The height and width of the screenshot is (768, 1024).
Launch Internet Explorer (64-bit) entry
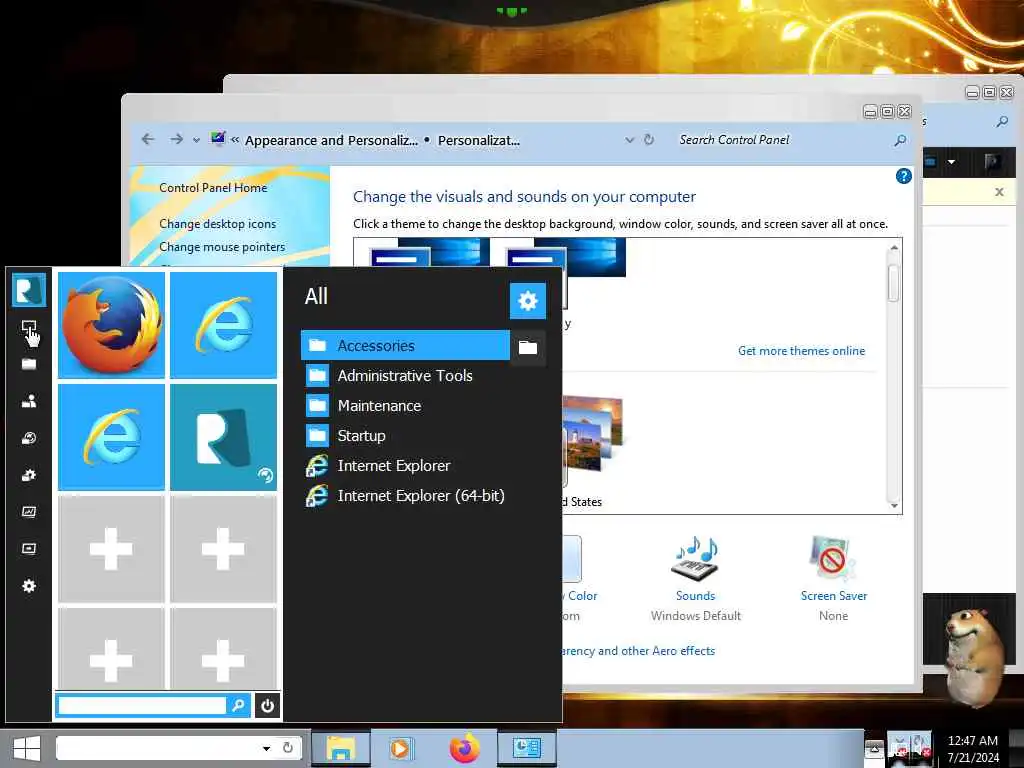[x=406, y=496]
